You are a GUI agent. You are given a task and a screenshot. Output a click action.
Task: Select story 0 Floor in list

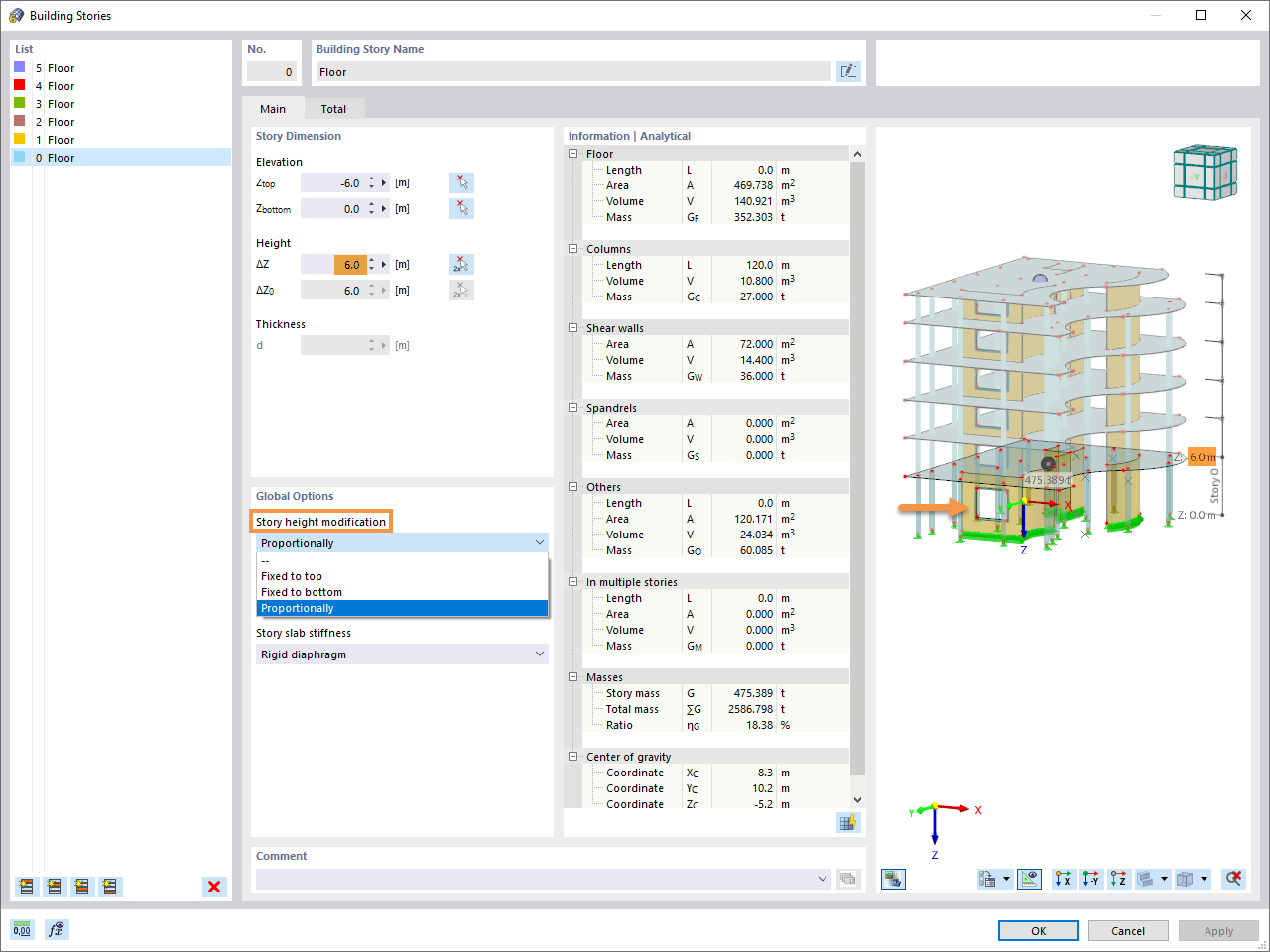(x=121, y=158)
